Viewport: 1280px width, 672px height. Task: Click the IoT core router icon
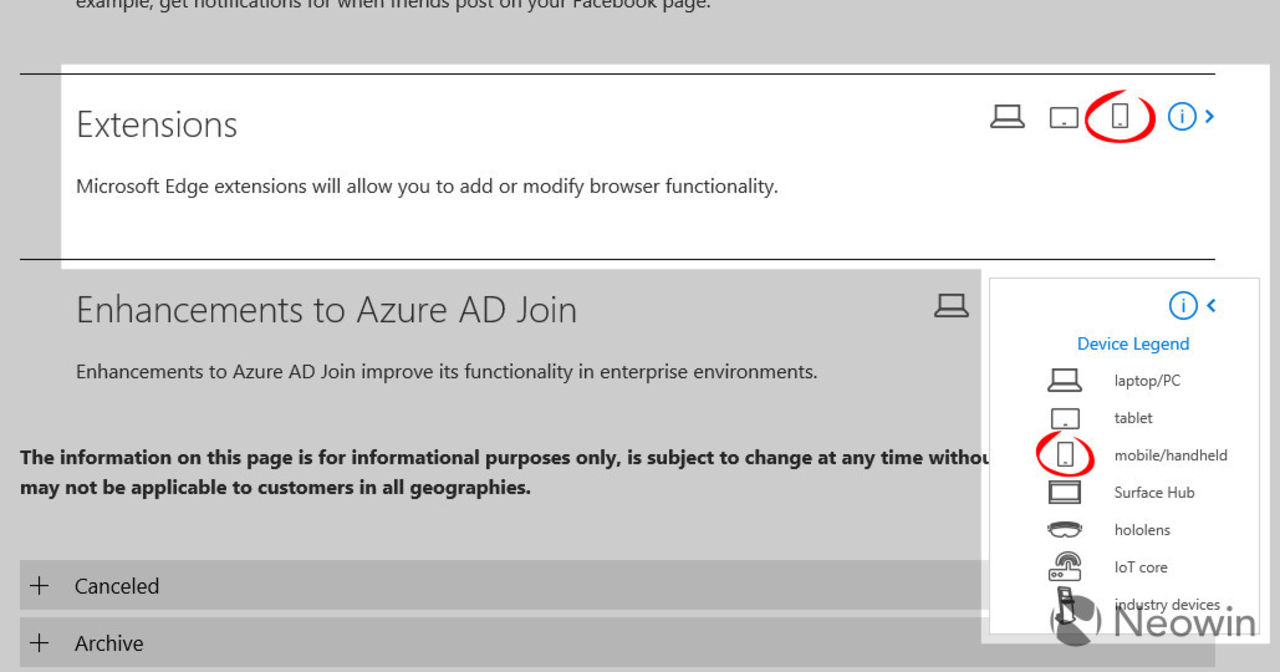point(1065,567)
